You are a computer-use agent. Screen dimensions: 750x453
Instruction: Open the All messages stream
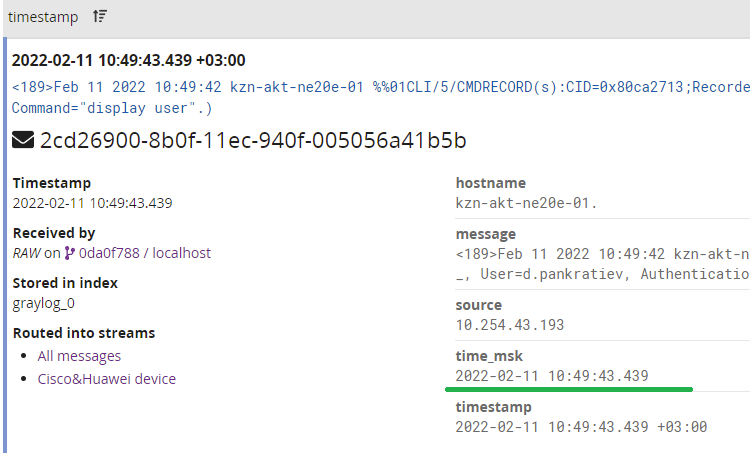[79, 356]
